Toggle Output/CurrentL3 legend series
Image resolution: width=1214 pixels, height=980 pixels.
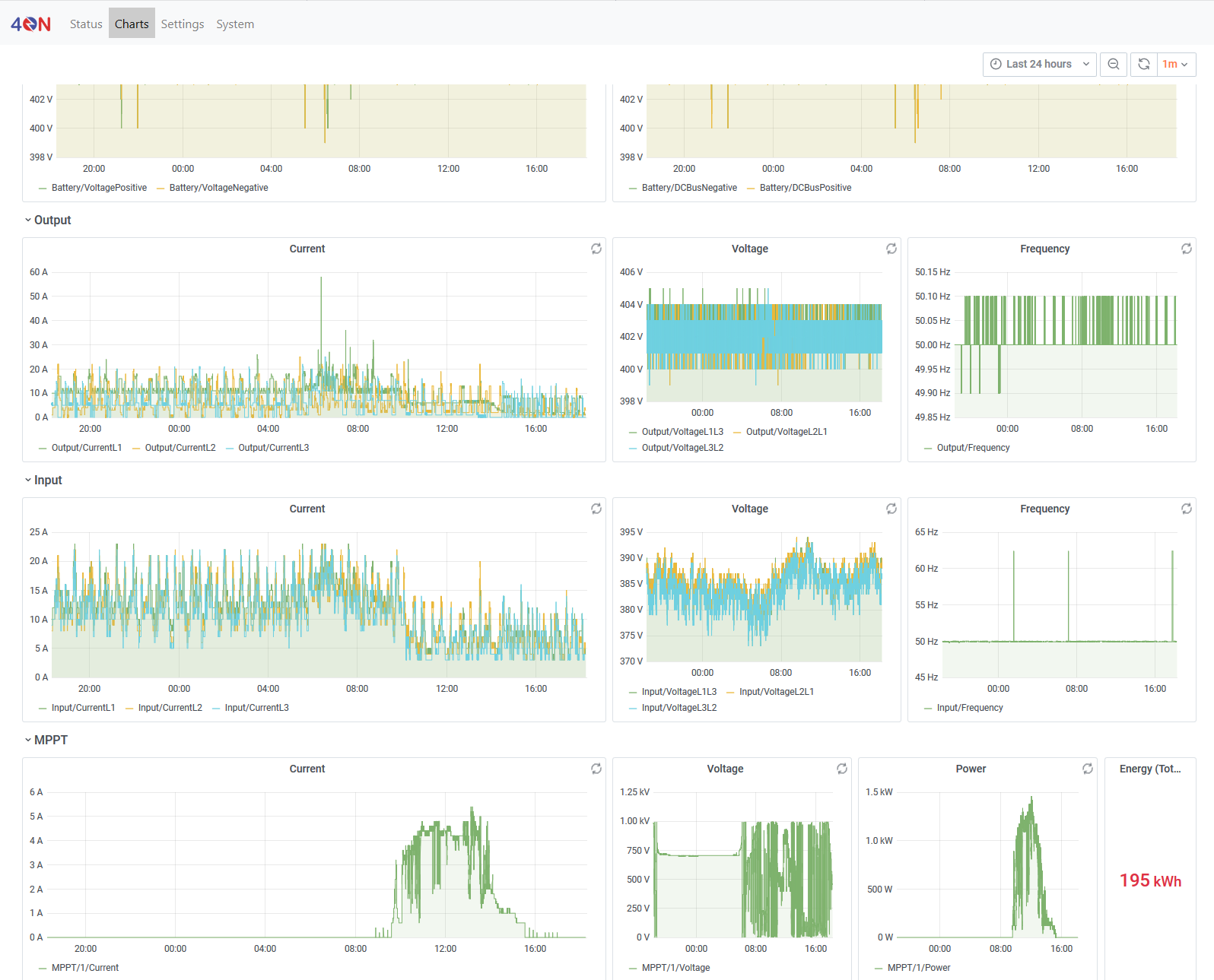click(x=274, y=448)
